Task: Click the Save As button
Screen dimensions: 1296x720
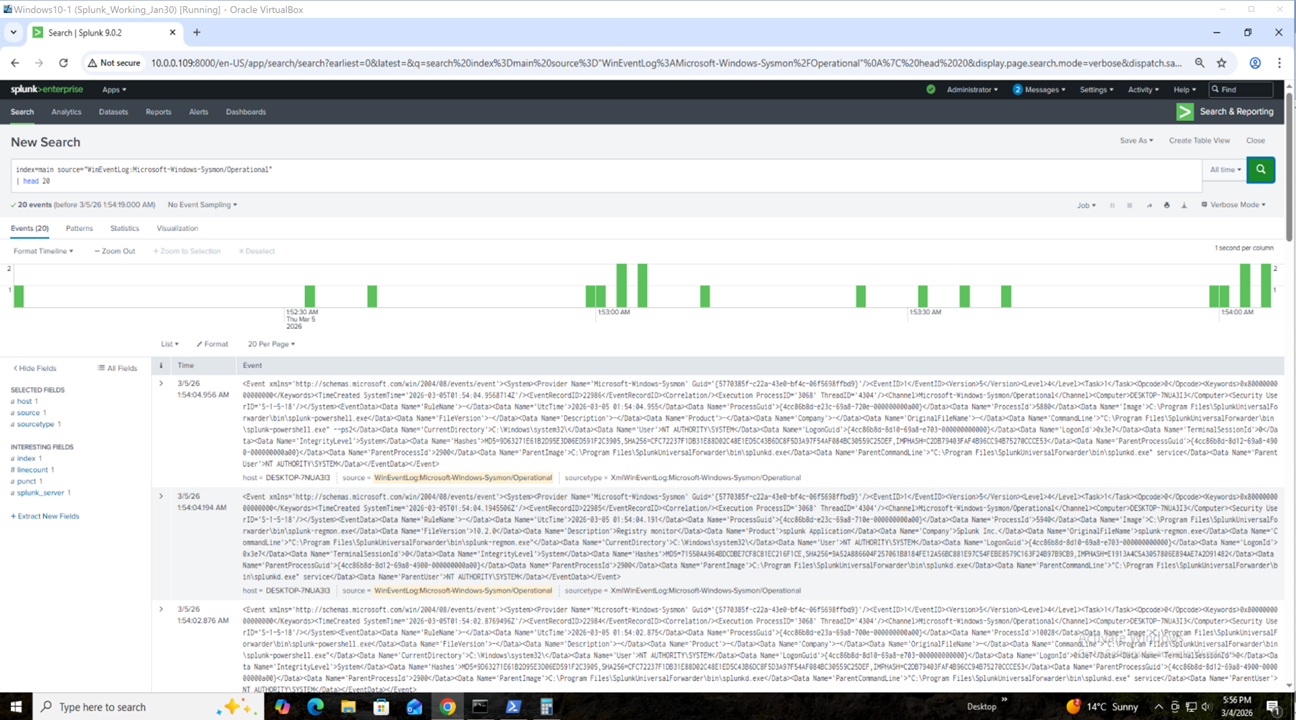Action: point(1136,140)
